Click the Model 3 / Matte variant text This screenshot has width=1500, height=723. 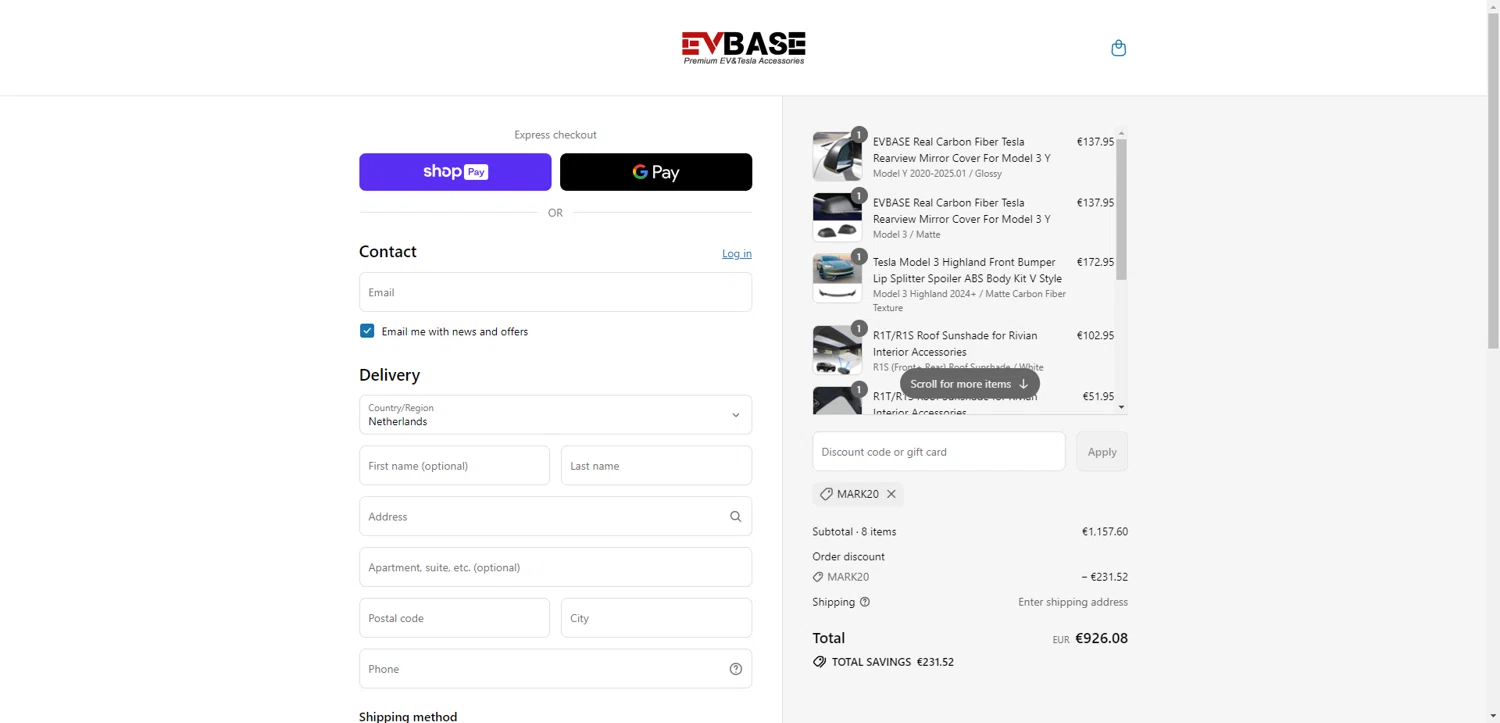click(906, 235)
